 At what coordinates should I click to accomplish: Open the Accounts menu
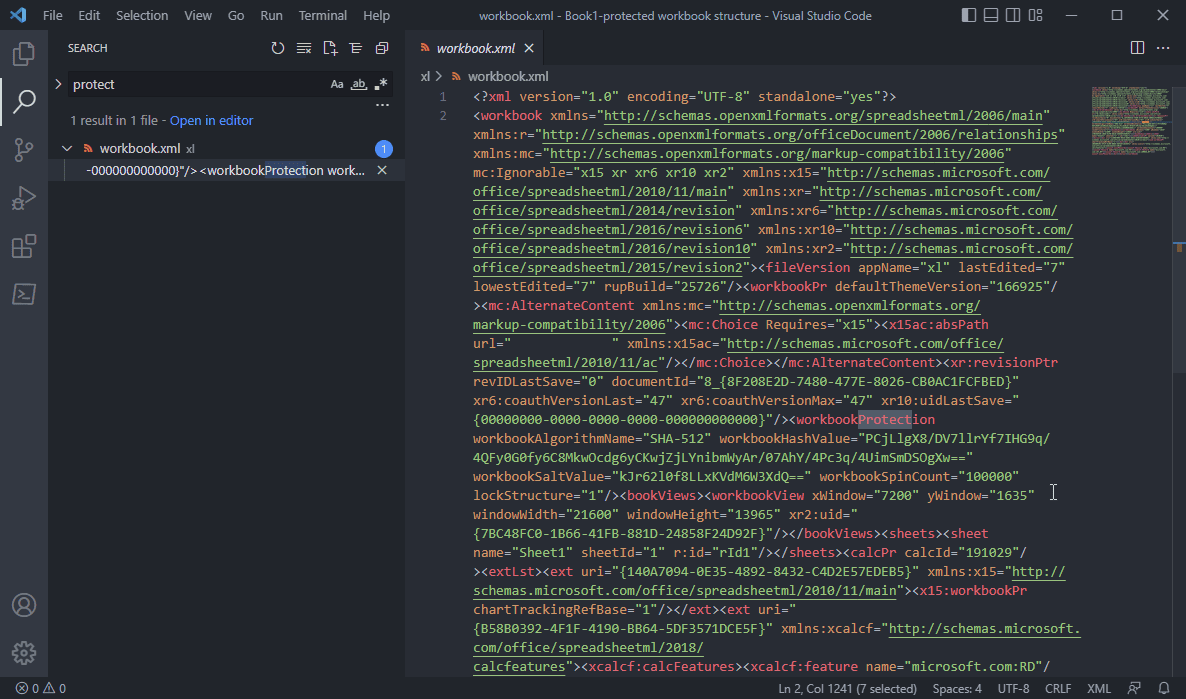pyautogui.click(x=23, y=605)
